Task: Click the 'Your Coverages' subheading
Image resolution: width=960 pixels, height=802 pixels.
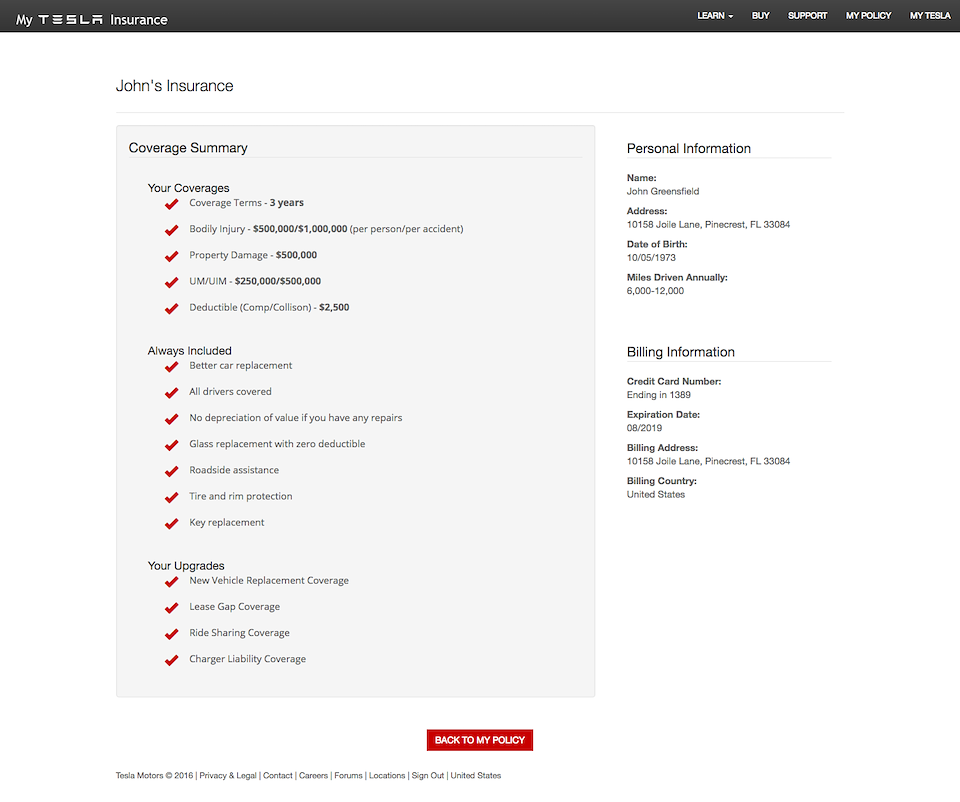Action: (189, 188)
